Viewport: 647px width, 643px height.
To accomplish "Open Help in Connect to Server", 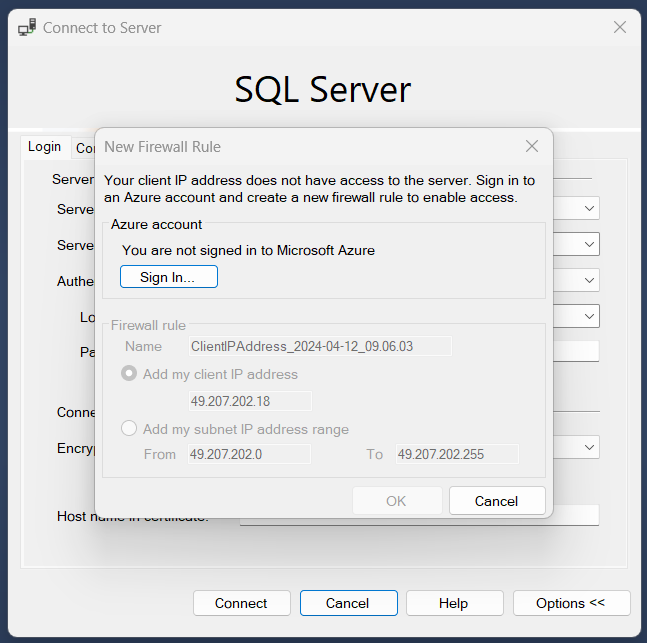I will pos(455,603).
